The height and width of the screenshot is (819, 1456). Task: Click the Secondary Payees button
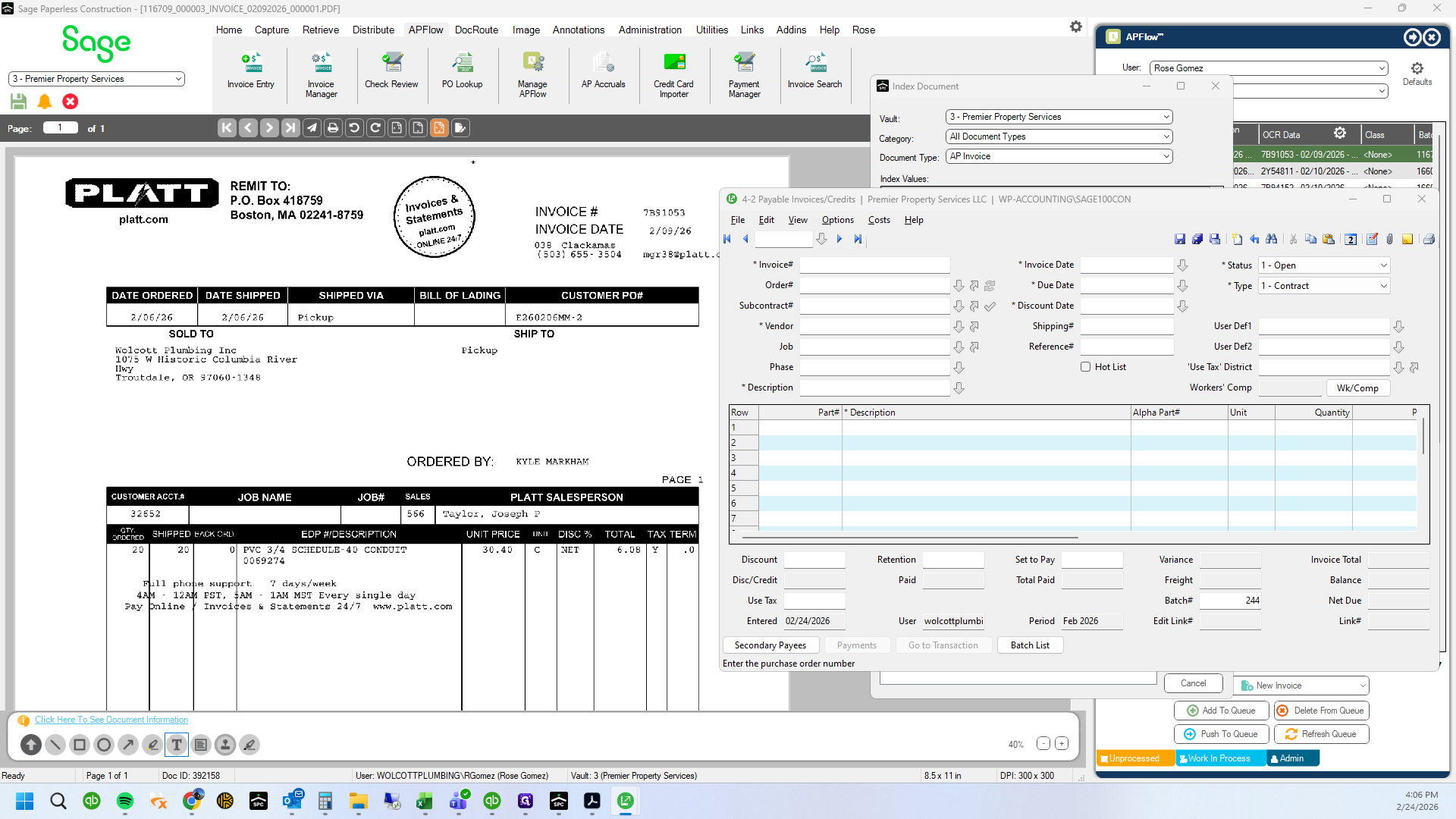point(770,645)
